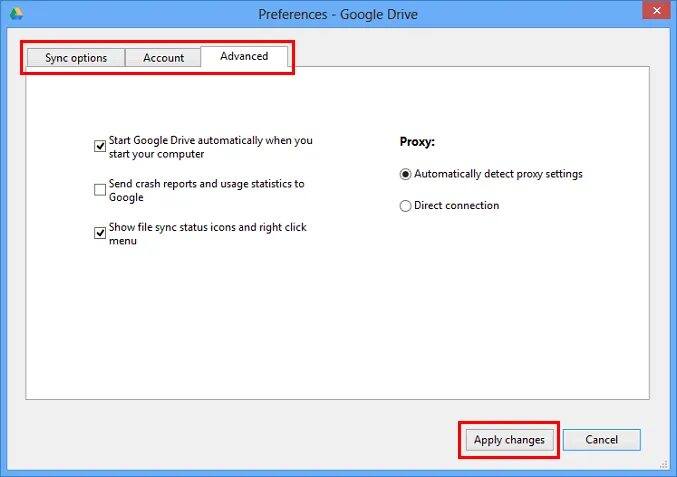Toggle Show file sync status icons checkbox
The image size is (677, 477).
click(100, 233)
